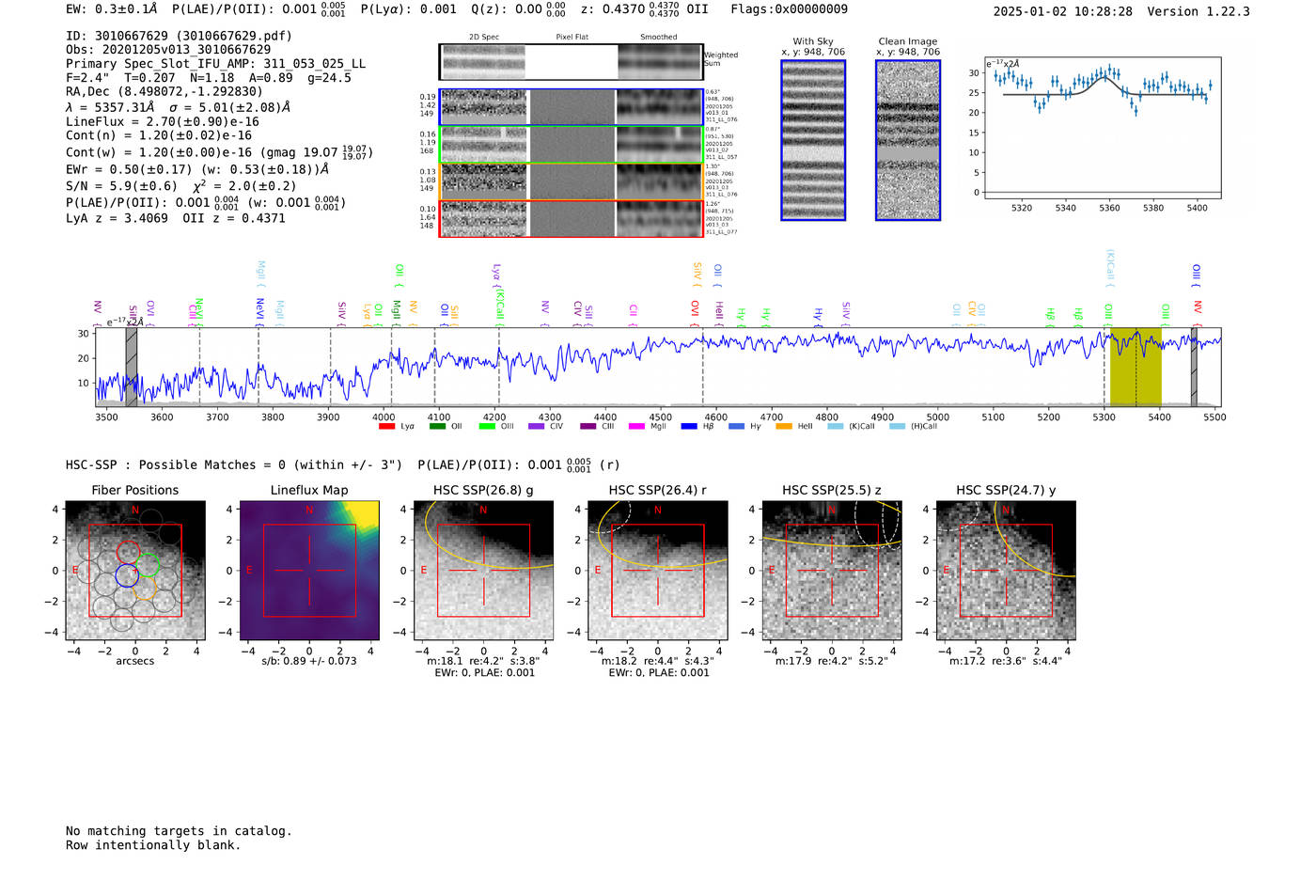Select the blue Hβ legend swatch

(689, 427)
